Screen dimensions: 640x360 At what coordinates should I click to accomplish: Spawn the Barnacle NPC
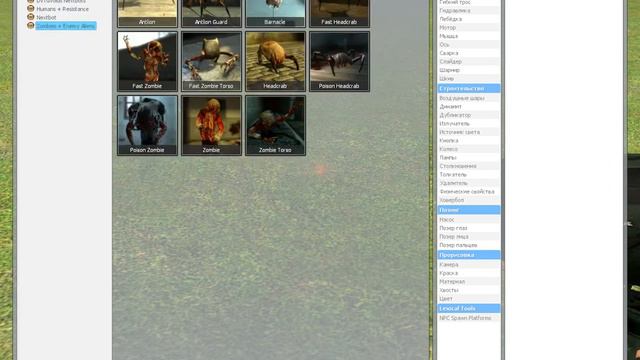275,13
